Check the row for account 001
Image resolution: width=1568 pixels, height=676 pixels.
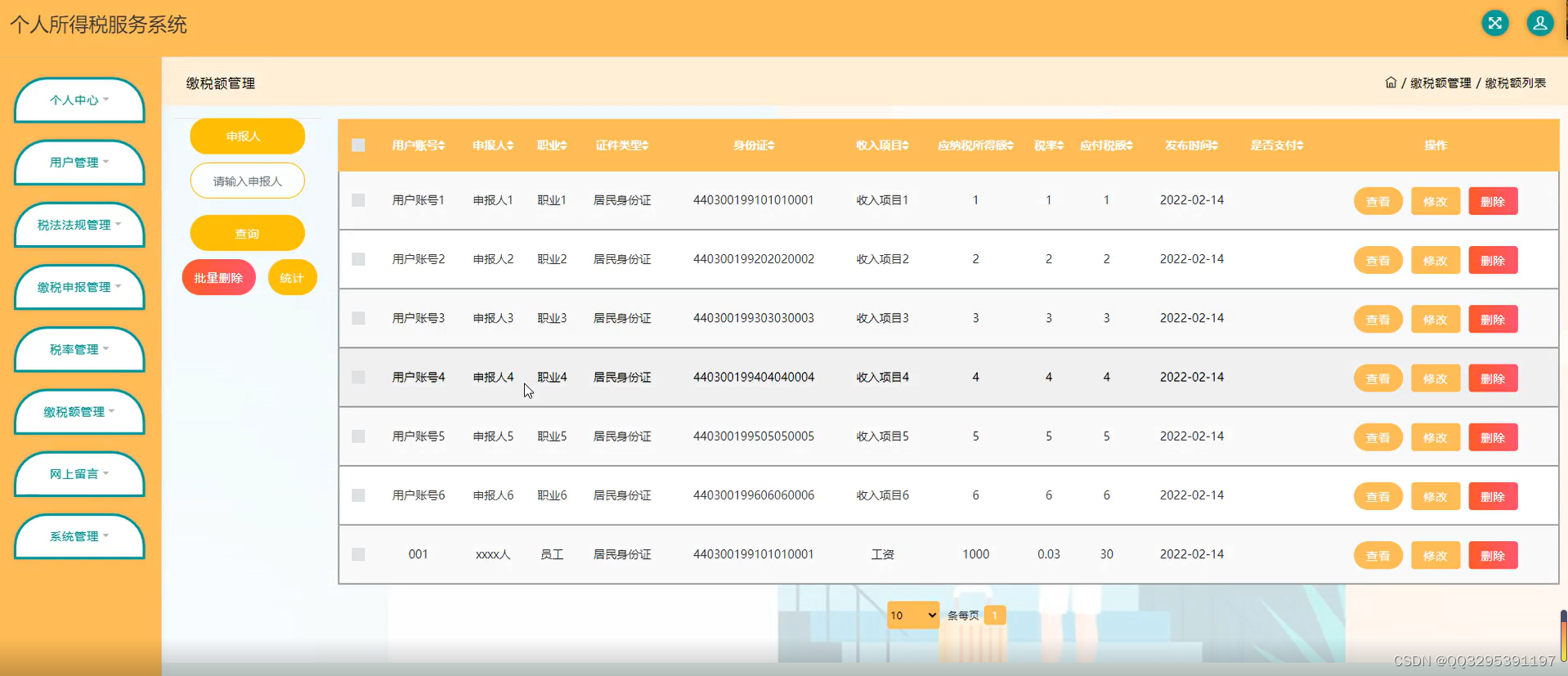pos(358,554)
